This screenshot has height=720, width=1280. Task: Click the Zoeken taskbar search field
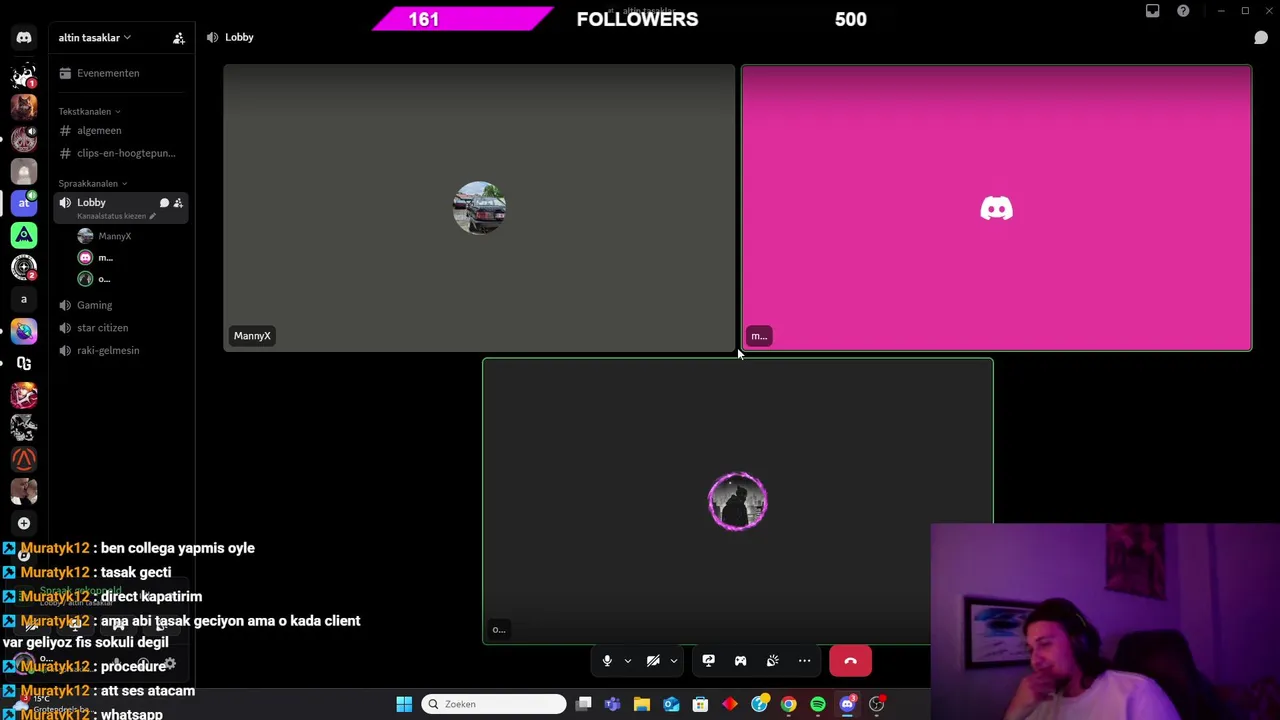point(494,704)
